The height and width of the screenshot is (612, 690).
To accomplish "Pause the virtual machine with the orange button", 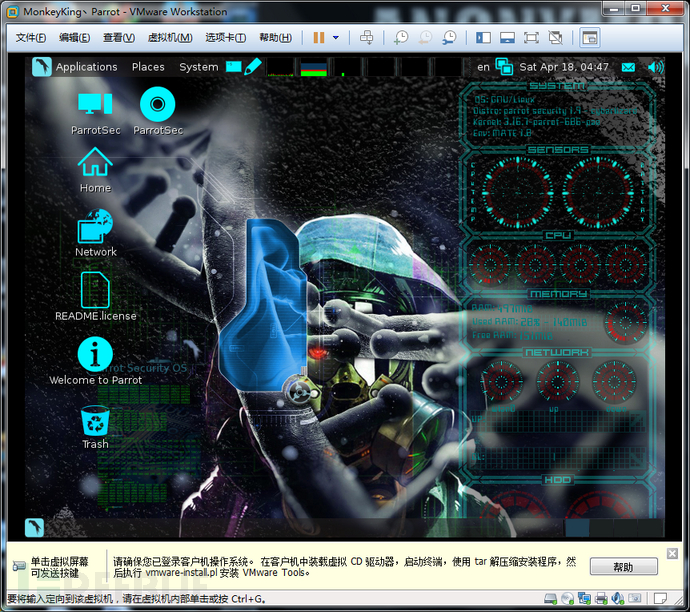I will click(x=319, y=38).
